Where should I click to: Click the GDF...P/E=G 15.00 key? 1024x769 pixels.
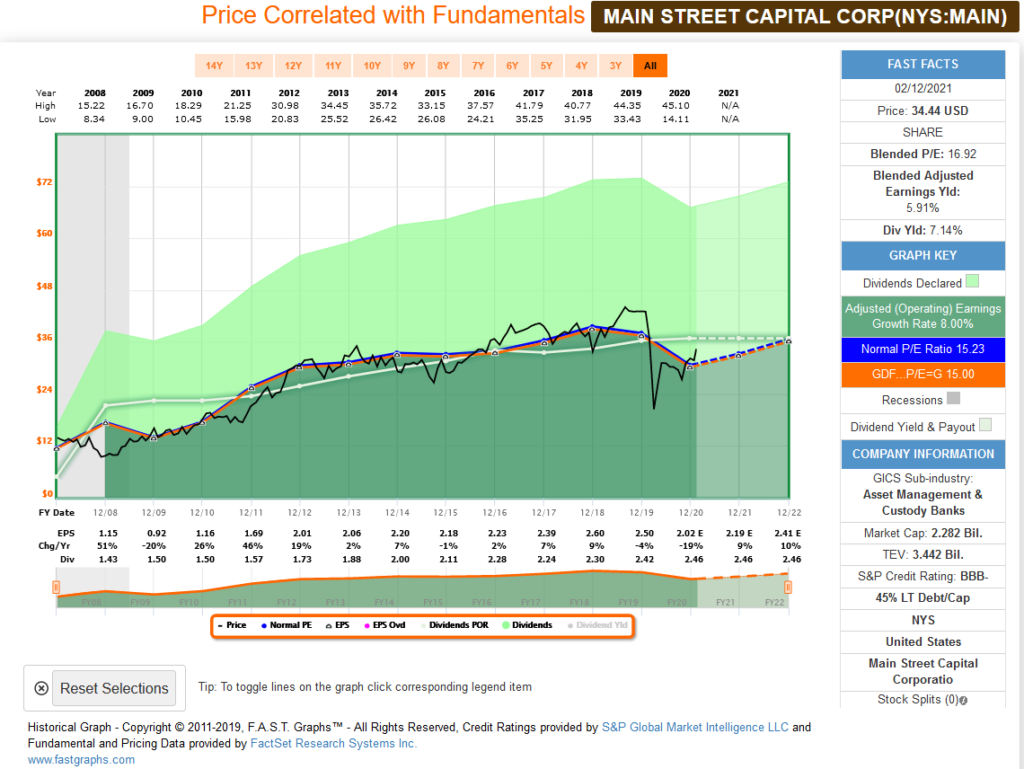point(923,375)
